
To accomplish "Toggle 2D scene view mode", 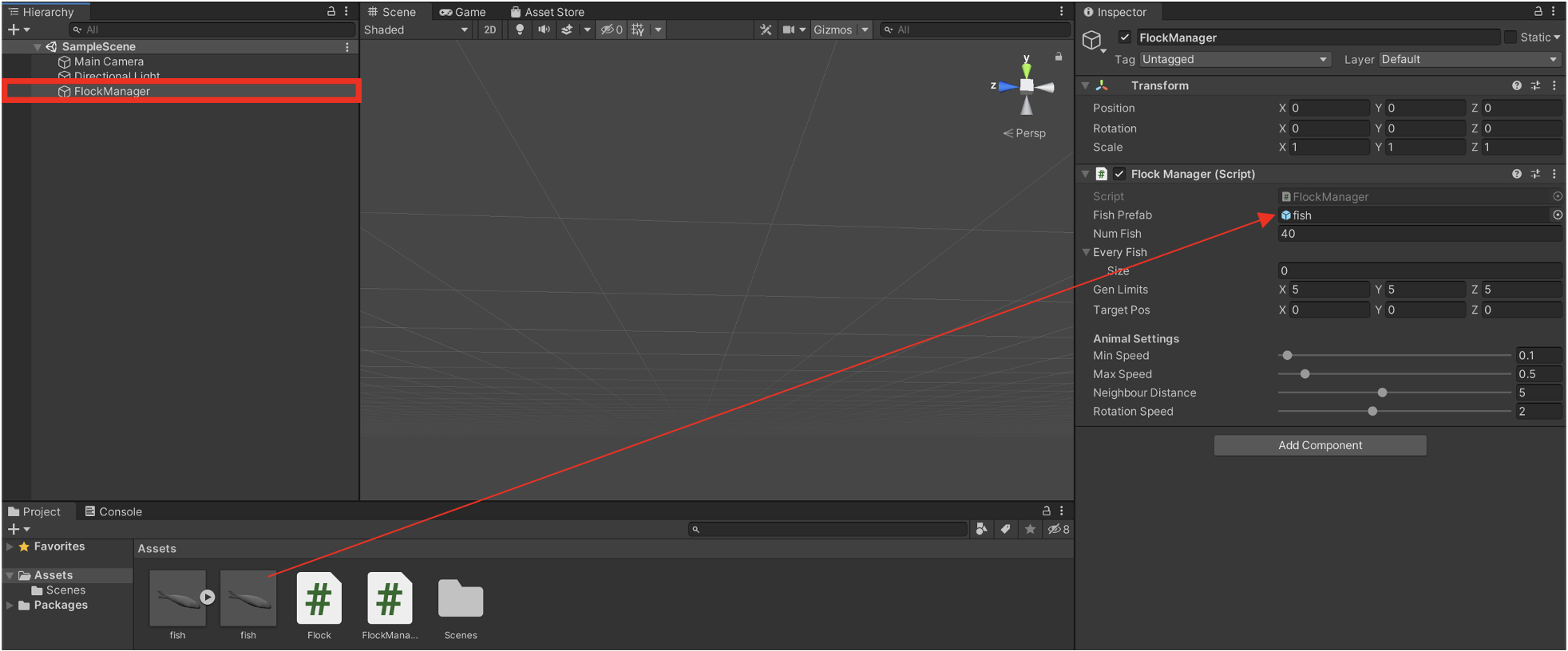I will pos(490,30).
